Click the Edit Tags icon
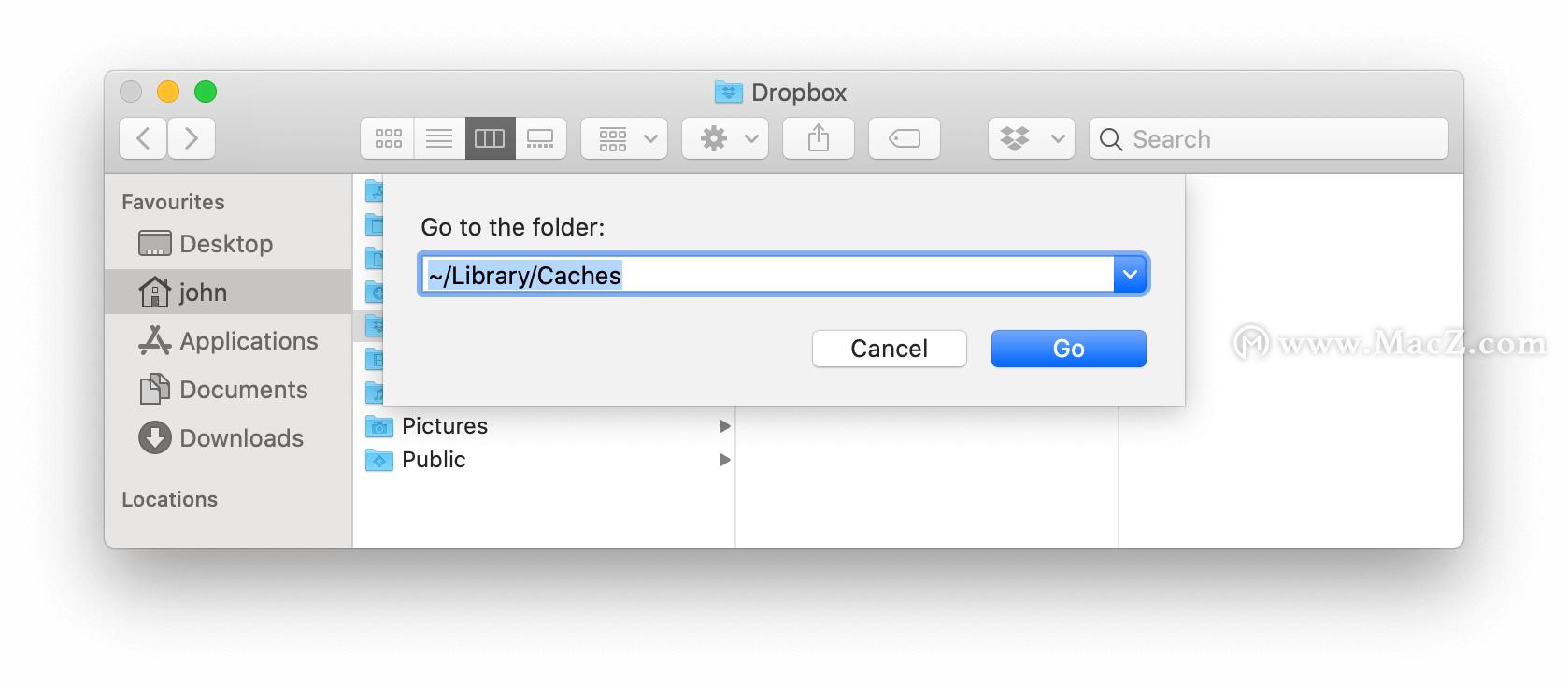Viewport: 1568px width, 686px height. (x=904, y=139)
